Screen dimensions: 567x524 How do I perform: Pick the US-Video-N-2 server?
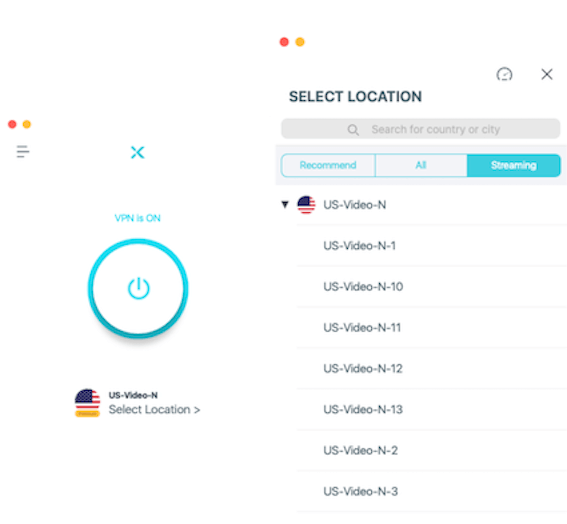[x=431, y=450]
